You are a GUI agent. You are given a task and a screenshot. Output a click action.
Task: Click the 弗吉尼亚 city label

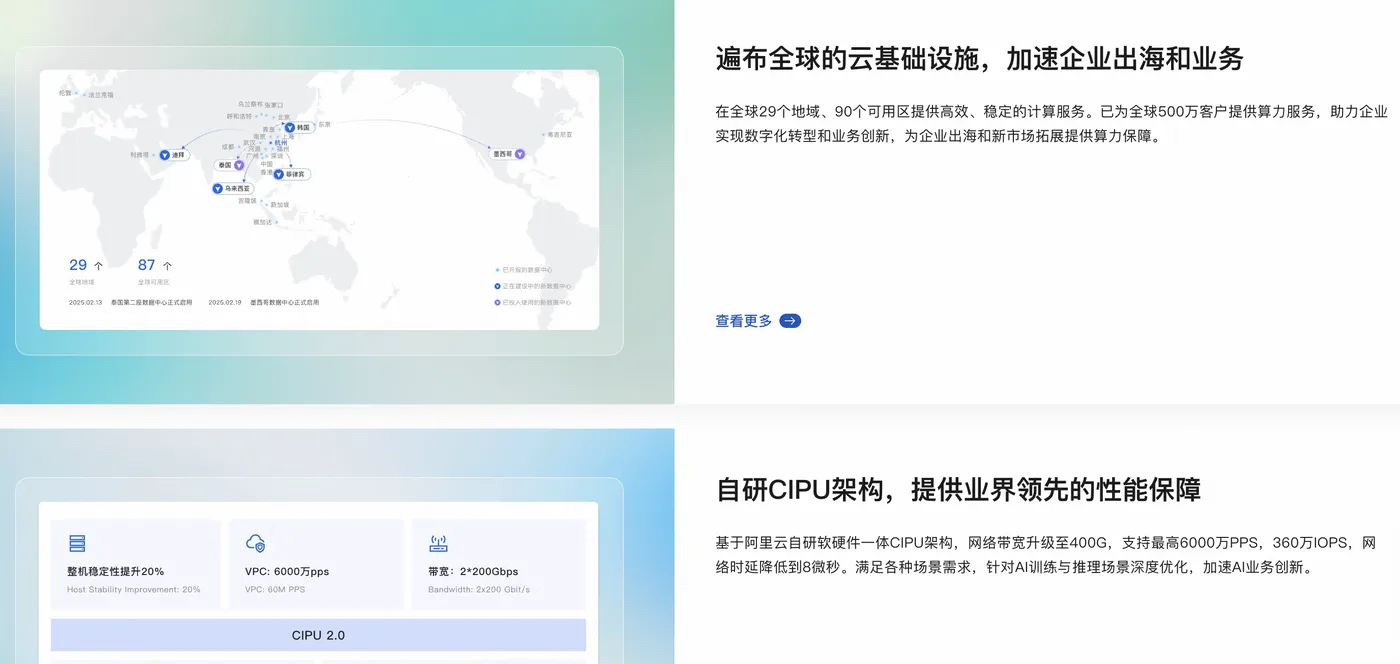tap(561, 134)
